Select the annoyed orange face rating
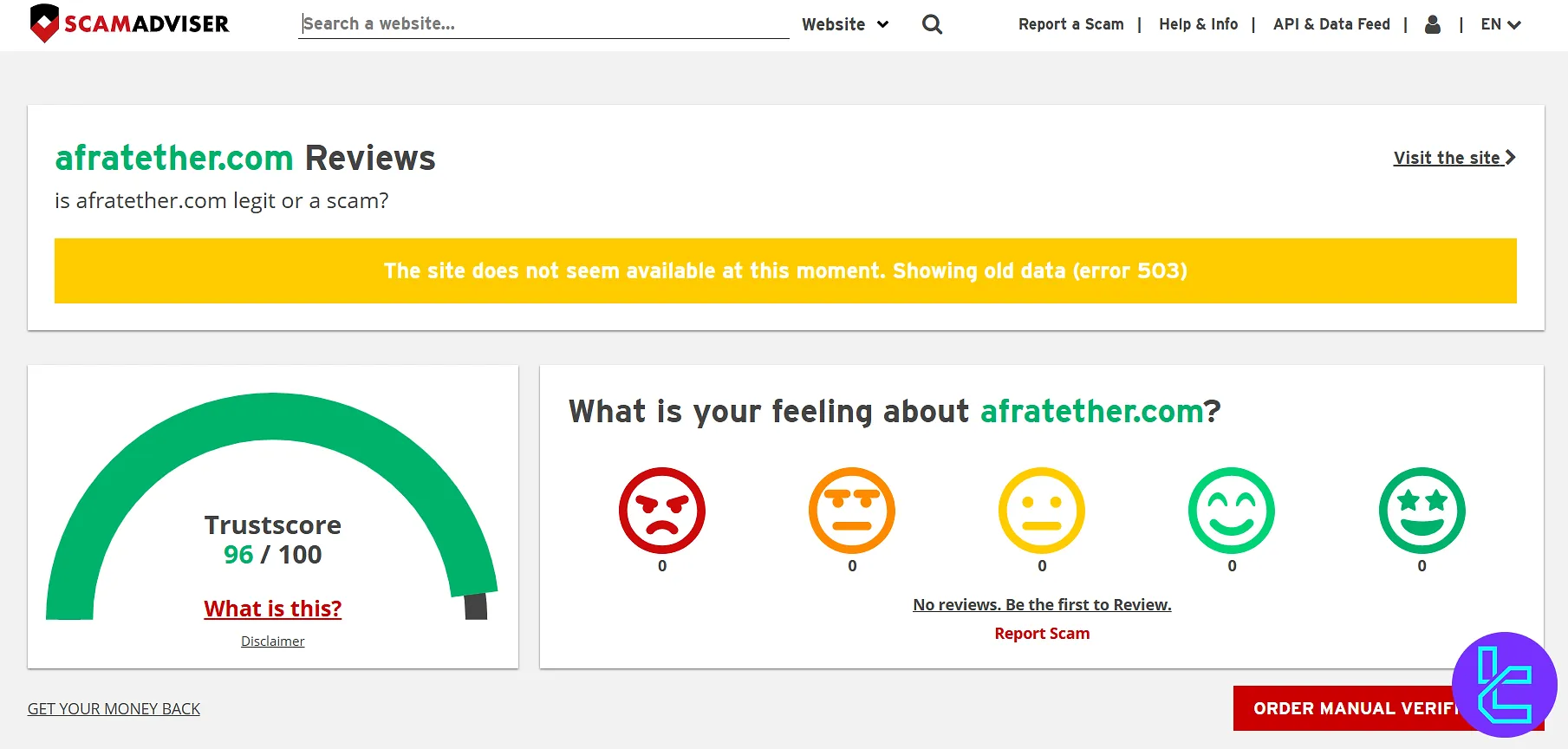This screenshot has height=749, width=1568. point(851,511)
